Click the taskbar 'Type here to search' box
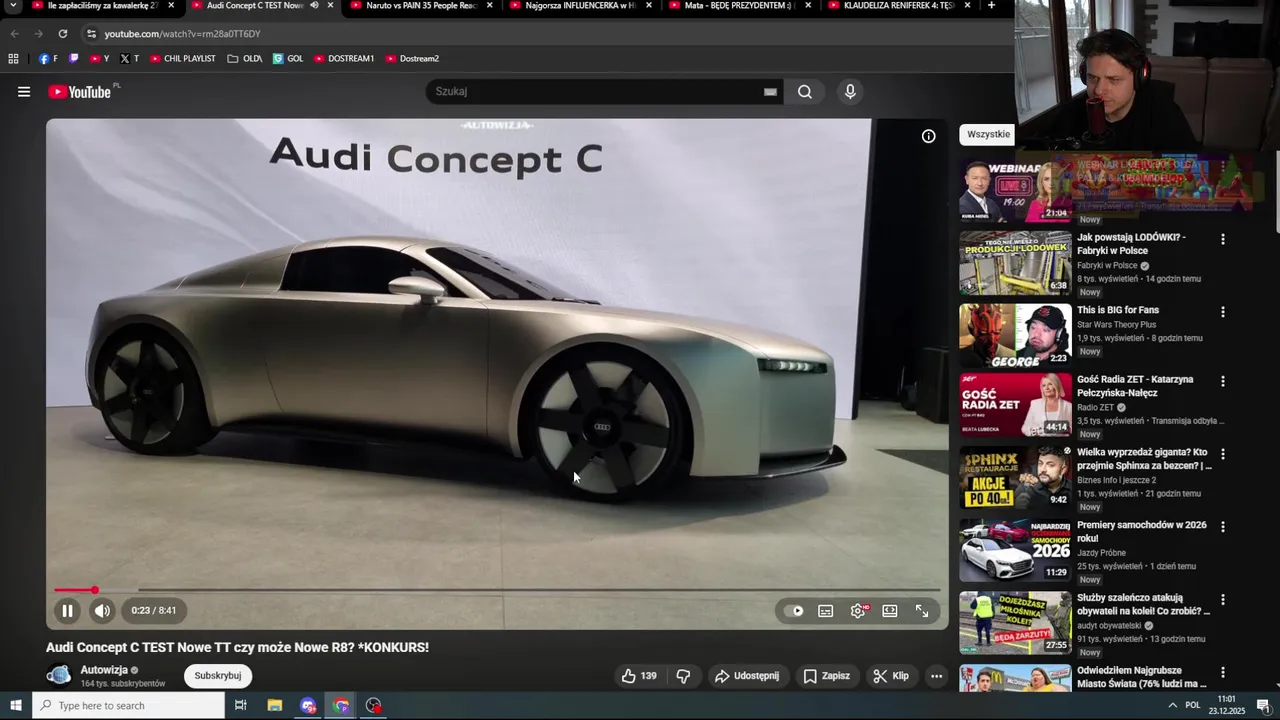The image size is (1280, 720). tap(128, 706)
